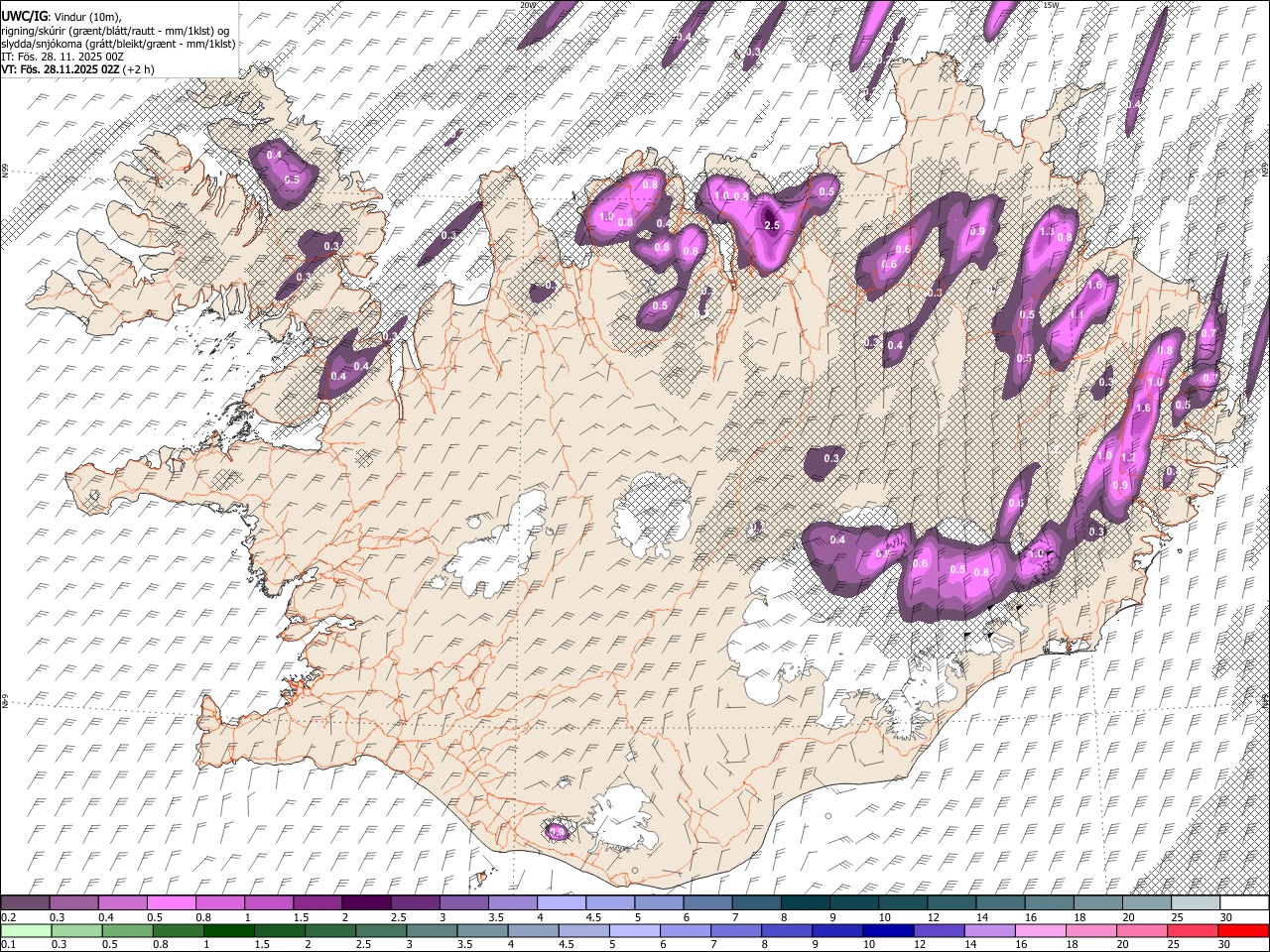Screen dimensions: 1270x952
Task: Select the top legend swatch labeled 3.5
Action: pos(511,902)
